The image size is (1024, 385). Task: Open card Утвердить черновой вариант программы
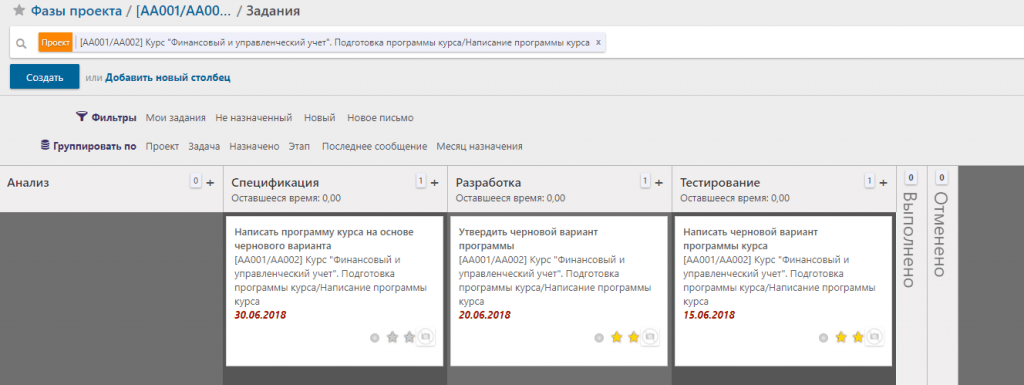coord(558,291)
